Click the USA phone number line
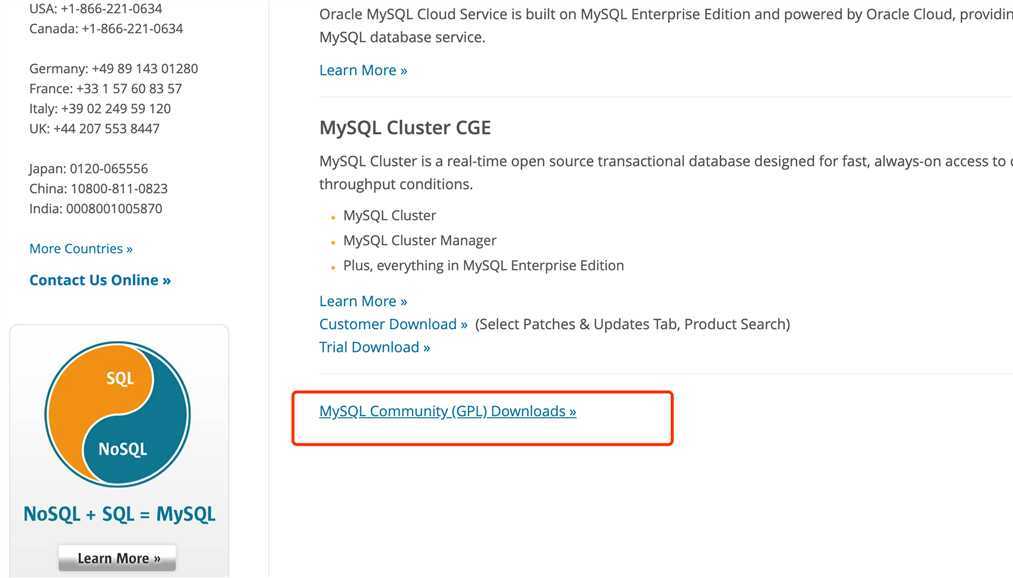This screenshot has height=578, width=1013. pos(96,9)
